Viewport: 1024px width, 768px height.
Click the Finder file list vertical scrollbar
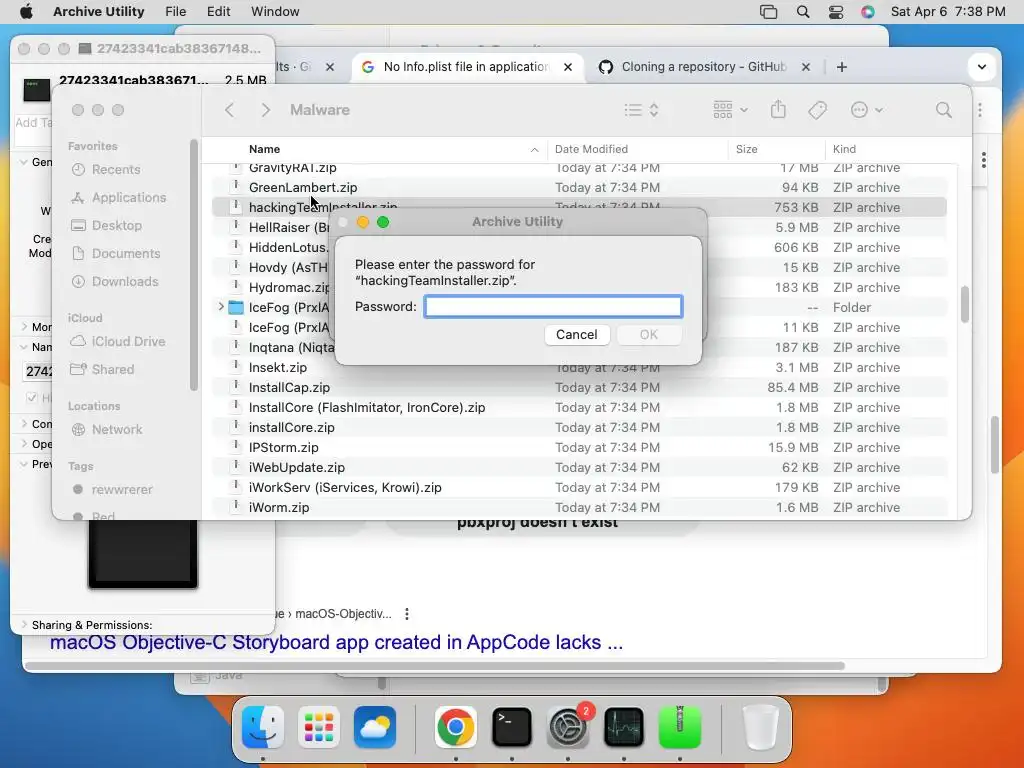[x=965, y=304]
